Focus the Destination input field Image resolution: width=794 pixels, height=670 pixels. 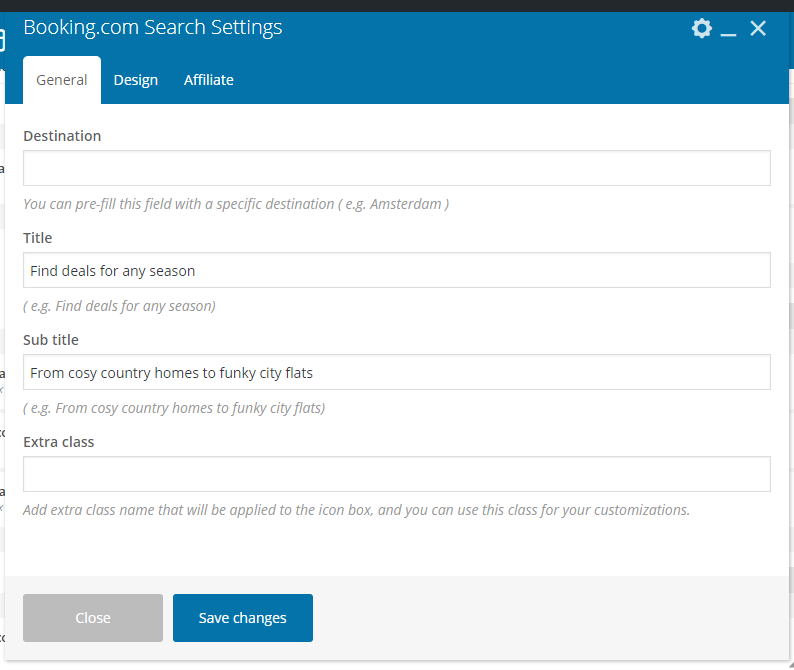396,168
